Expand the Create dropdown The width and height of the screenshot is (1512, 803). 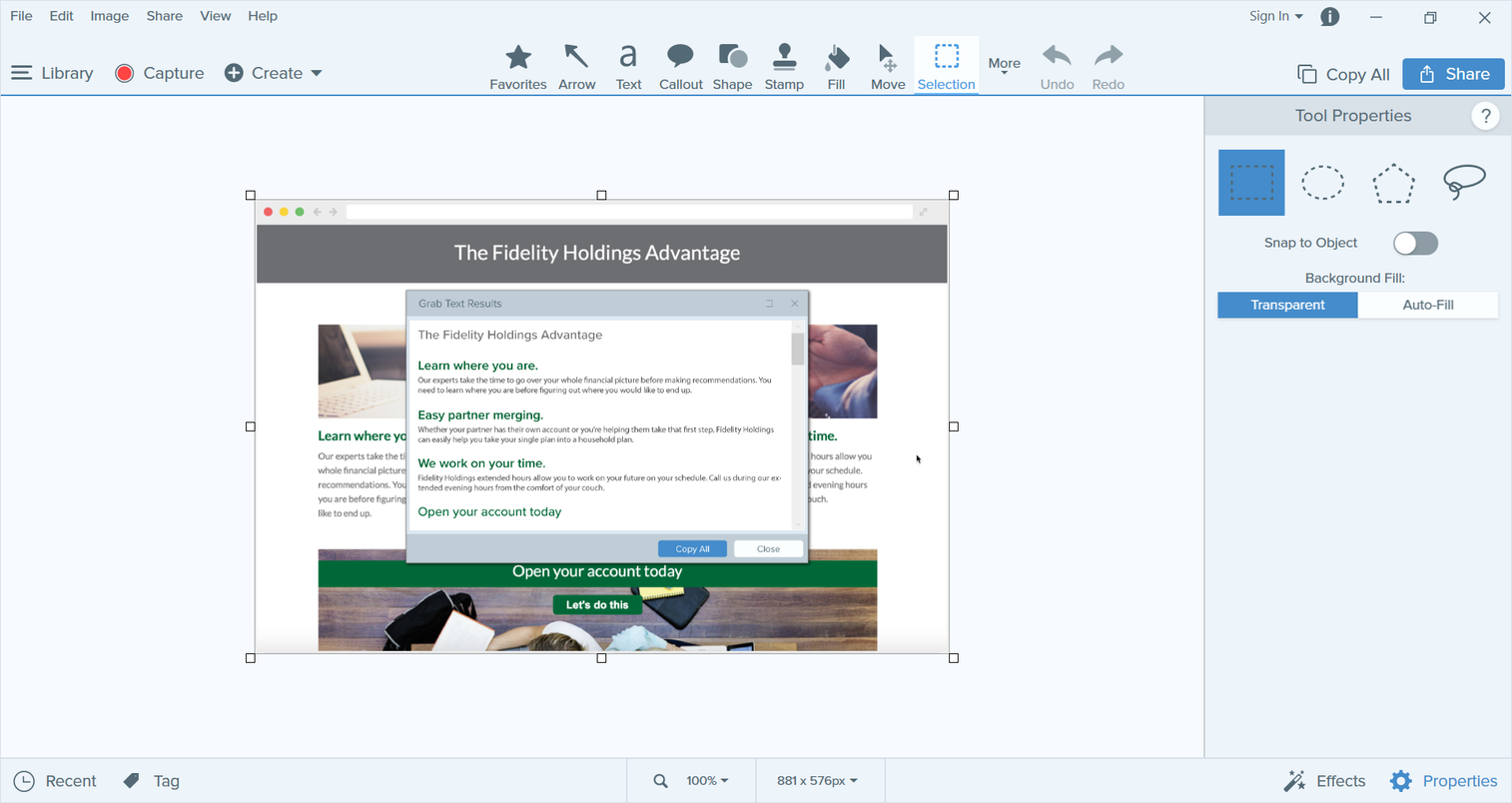274,73
